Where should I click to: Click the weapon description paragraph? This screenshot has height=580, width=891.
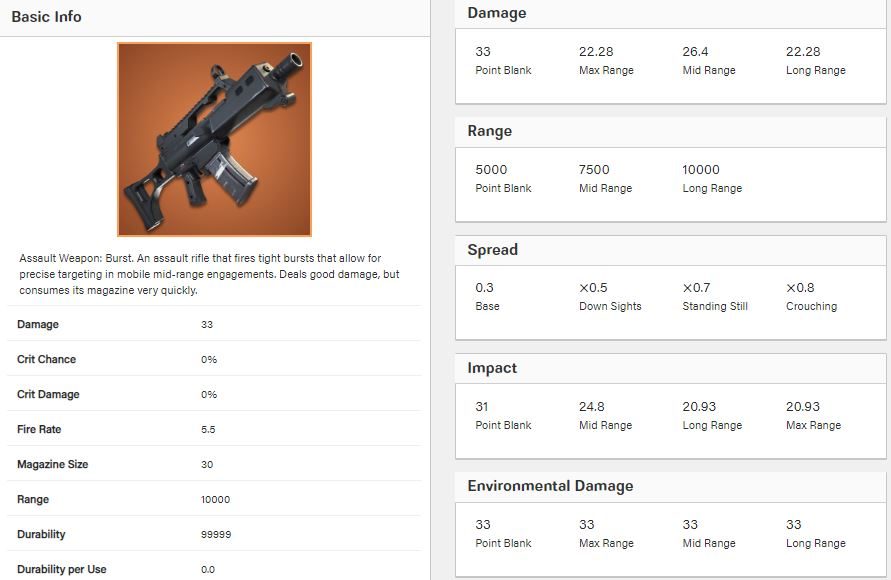click(209, 274)
